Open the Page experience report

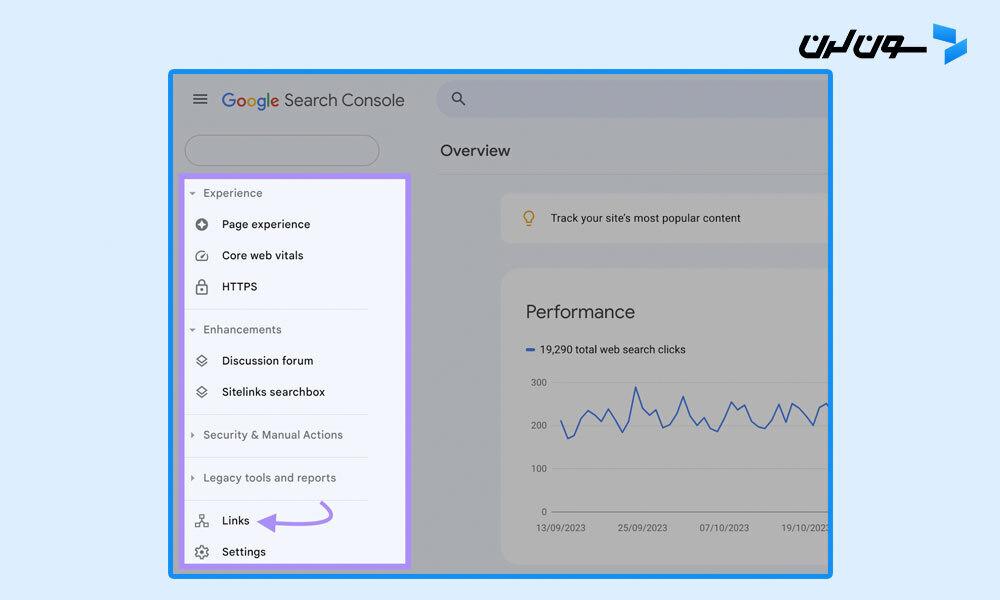266,224
